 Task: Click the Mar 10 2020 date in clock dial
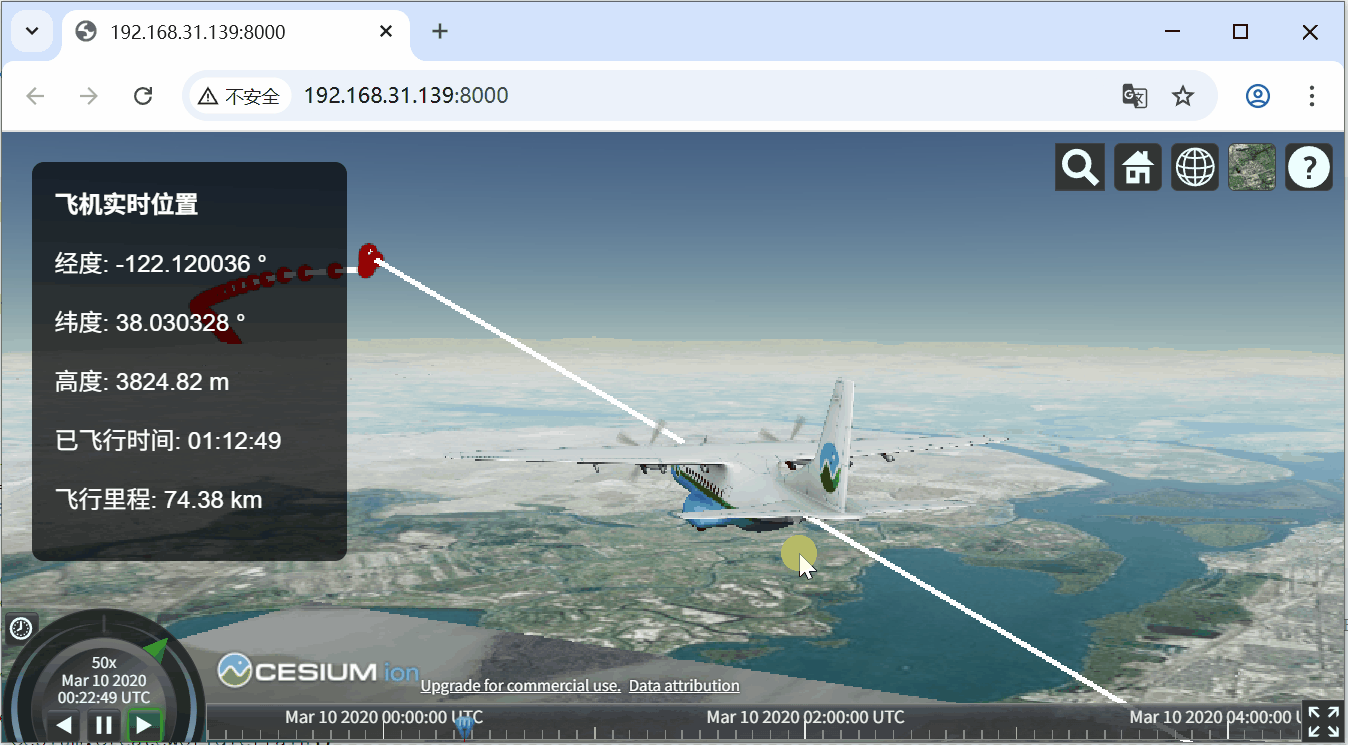tap(104, 680)
